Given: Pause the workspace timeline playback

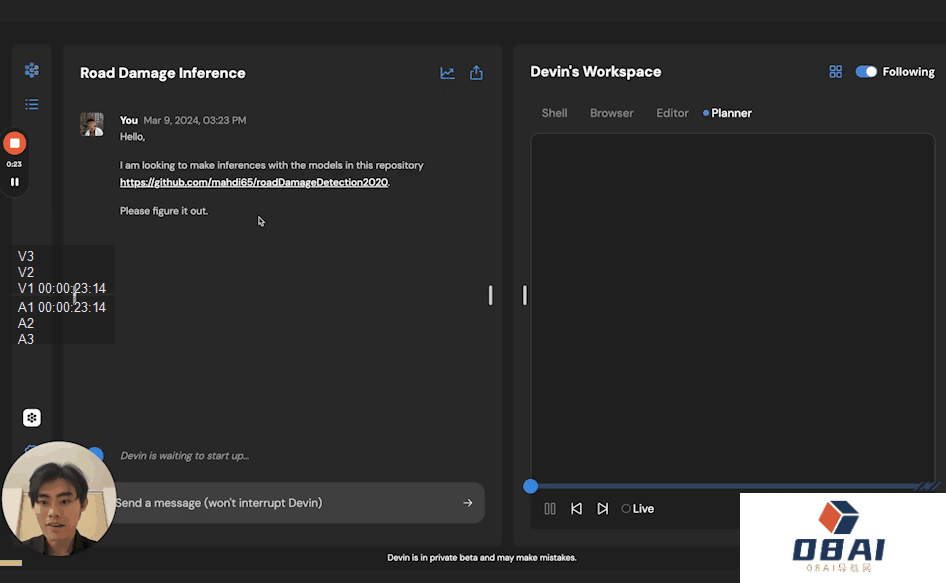Looking at the screenshot, I should point(550,509).
